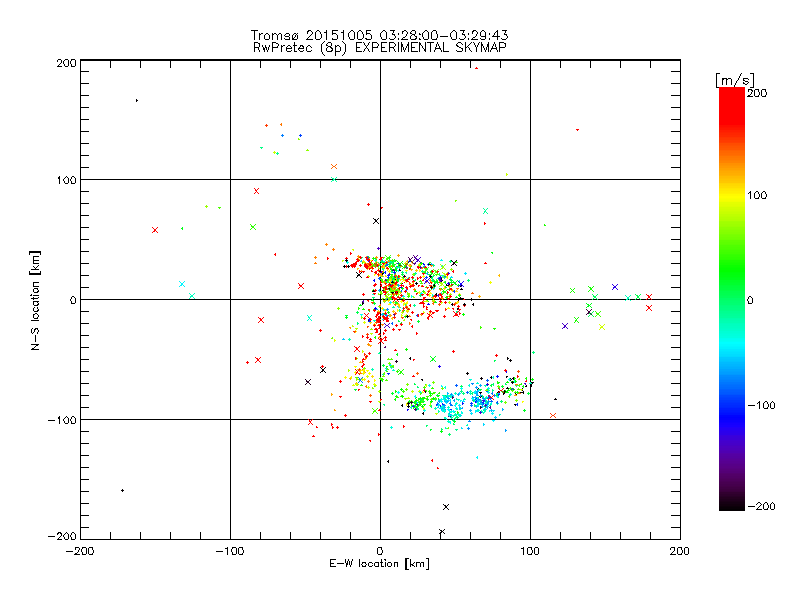
Task: Click the y-axis tick label "100"
Action: pos(66,181)
